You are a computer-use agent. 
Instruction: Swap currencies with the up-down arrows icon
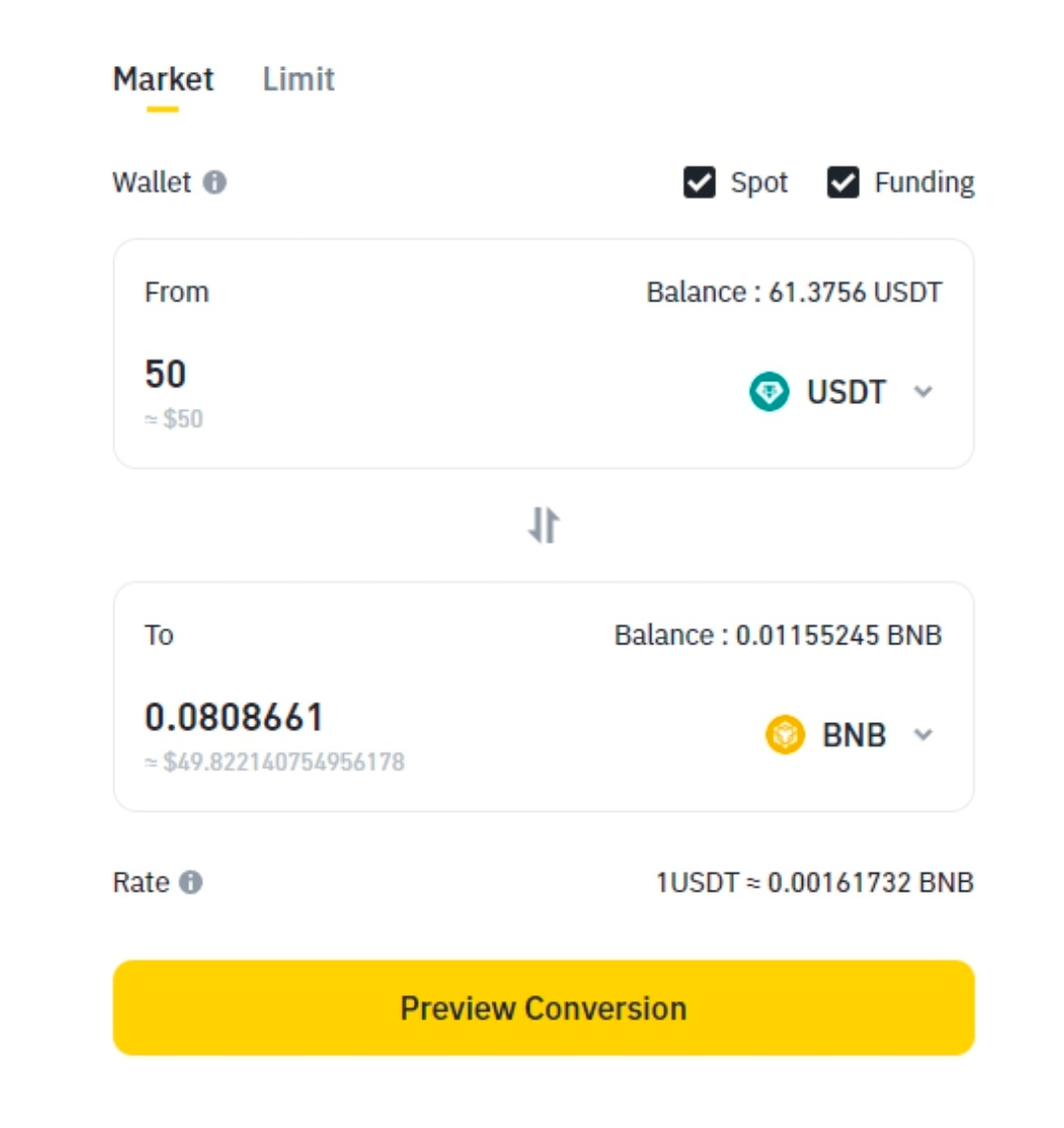tap(544, 524)
